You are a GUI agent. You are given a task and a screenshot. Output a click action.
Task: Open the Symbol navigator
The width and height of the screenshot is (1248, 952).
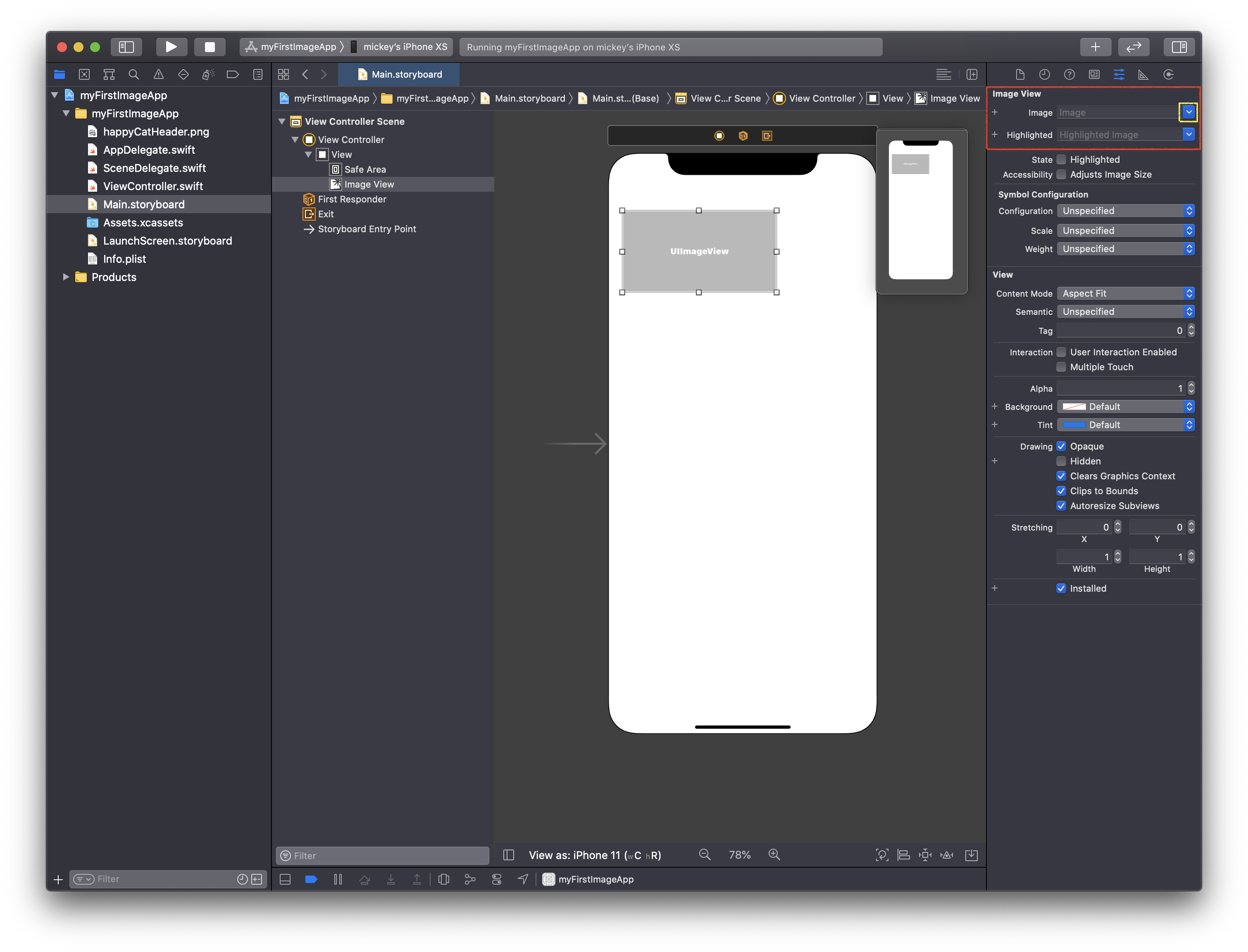pyautogui.click(x=109, y=74)
